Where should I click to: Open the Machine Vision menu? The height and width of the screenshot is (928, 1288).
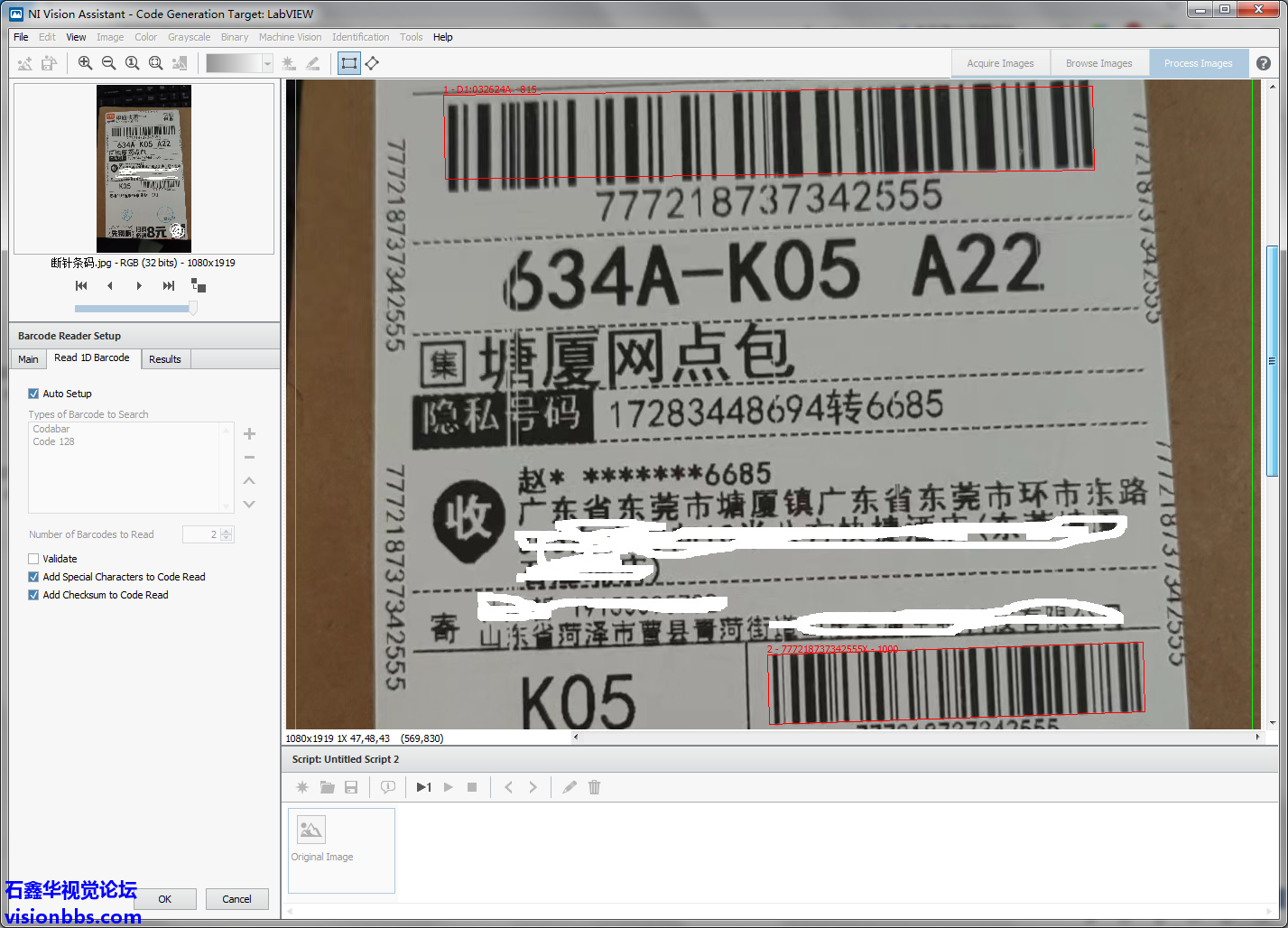tap(290, 37)
